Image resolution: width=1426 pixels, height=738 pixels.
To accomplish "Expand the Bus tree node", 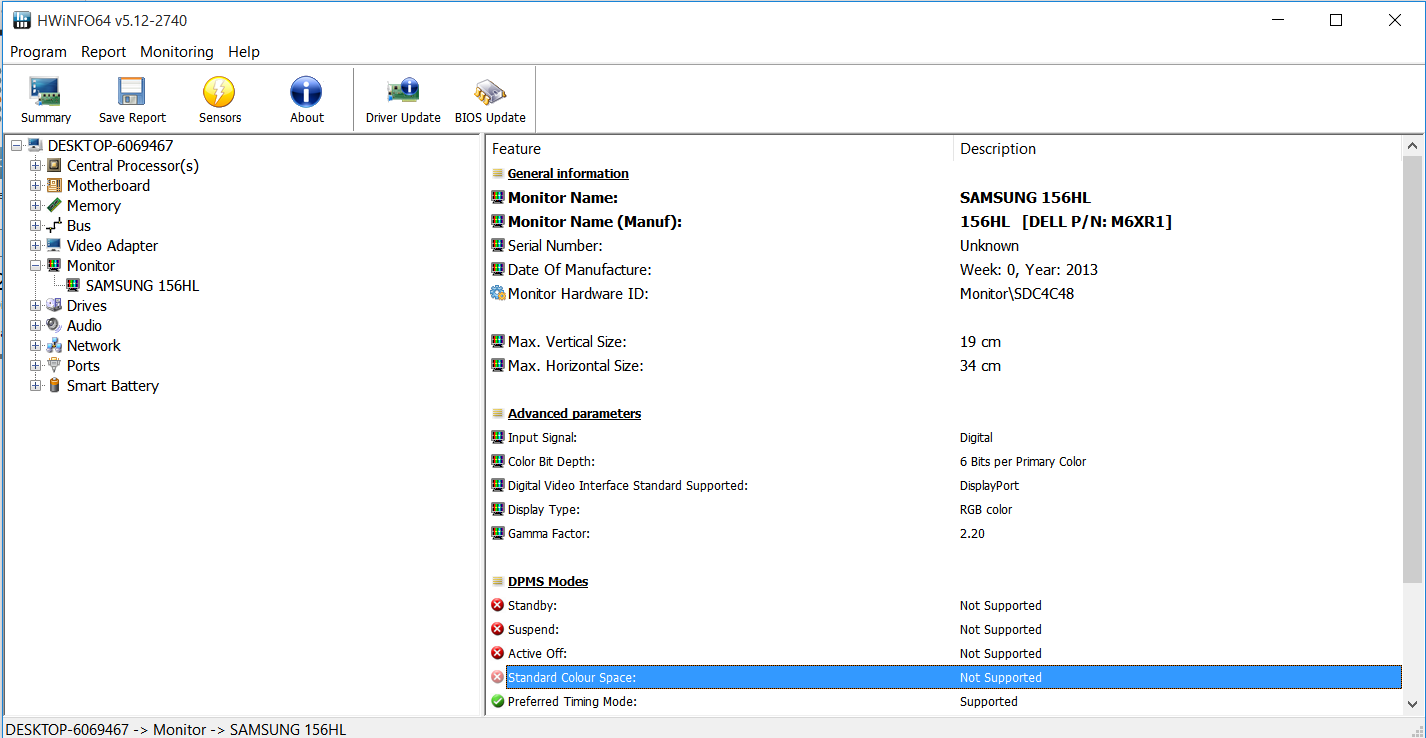I will click(x=36, y=226).
